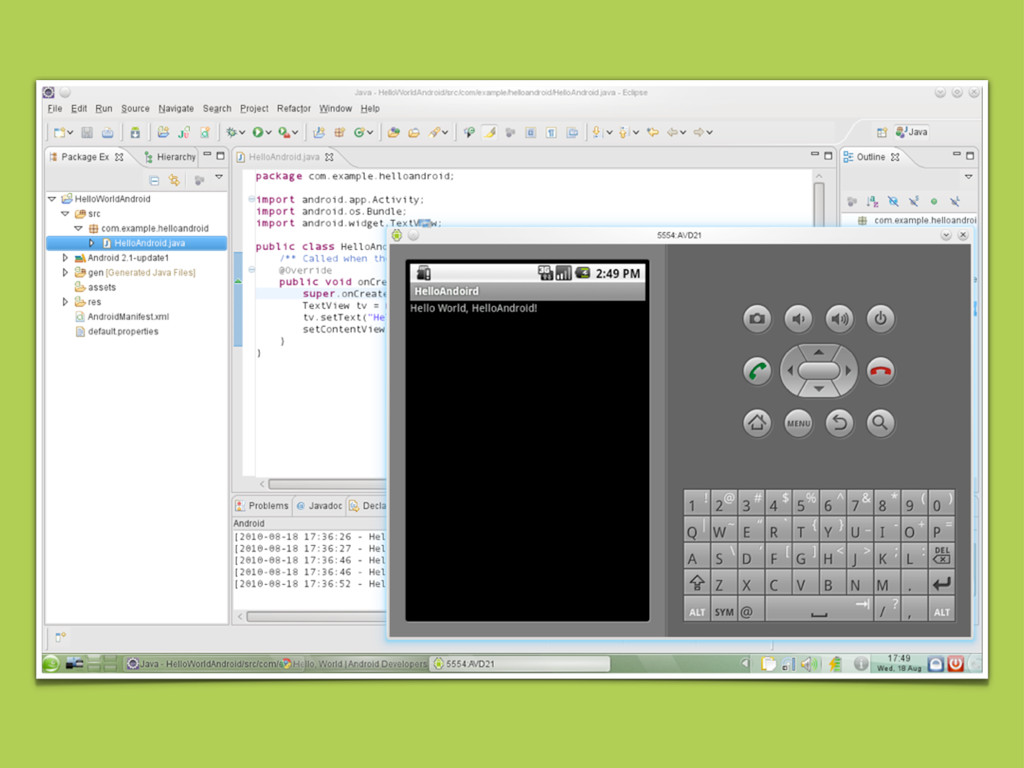Click the emulator power button
The height and width of the screenshot is (768, 1024).
880,319
